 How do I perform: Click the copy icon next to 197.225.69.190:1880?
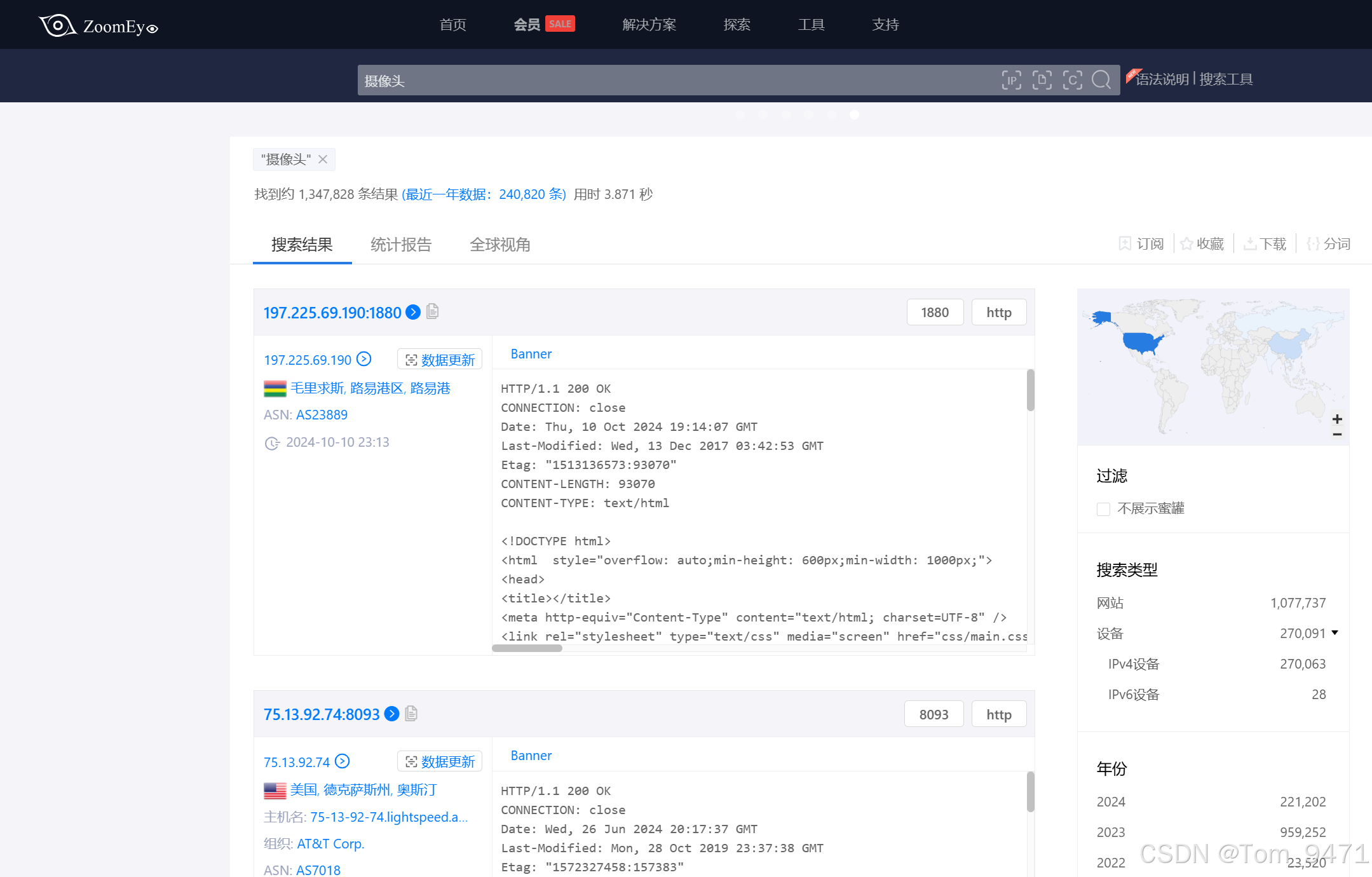433,311
